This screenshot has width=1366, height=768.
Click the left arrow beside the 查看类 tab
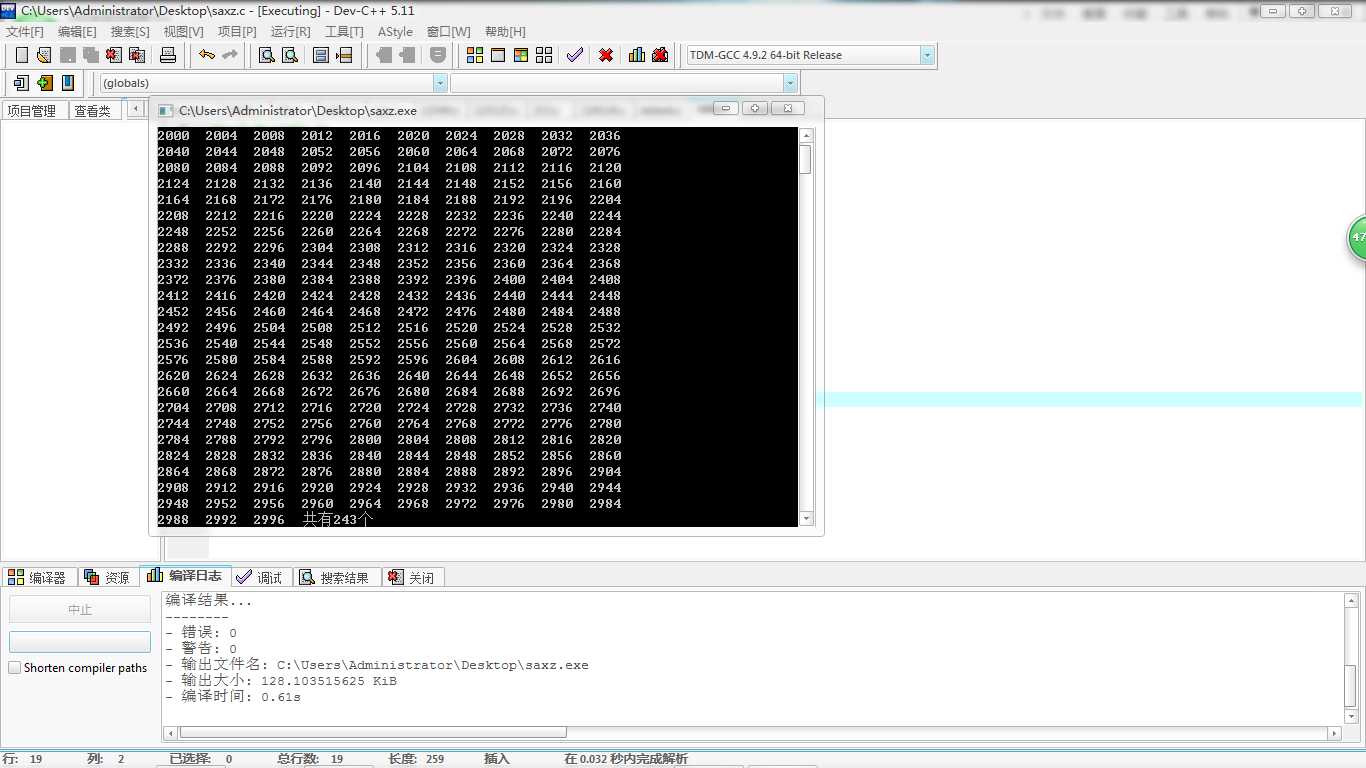point(134,110)
